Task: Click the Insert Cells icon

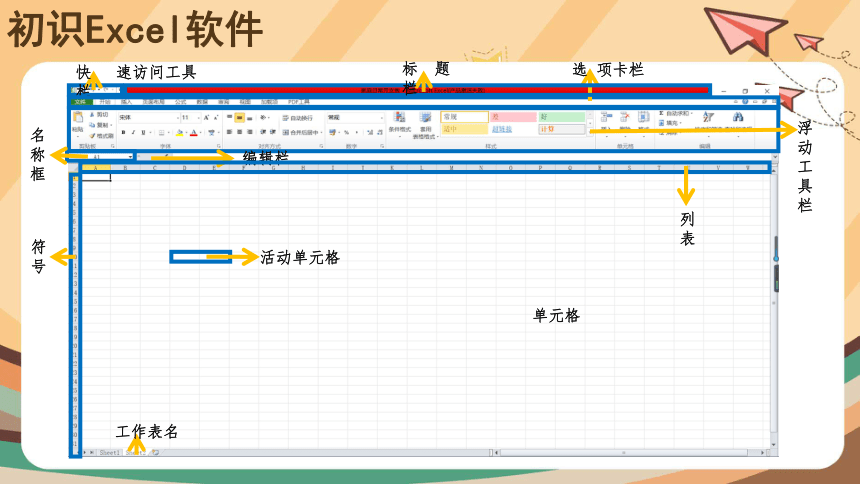Action: pyautogui.click(x=606, y=117)
